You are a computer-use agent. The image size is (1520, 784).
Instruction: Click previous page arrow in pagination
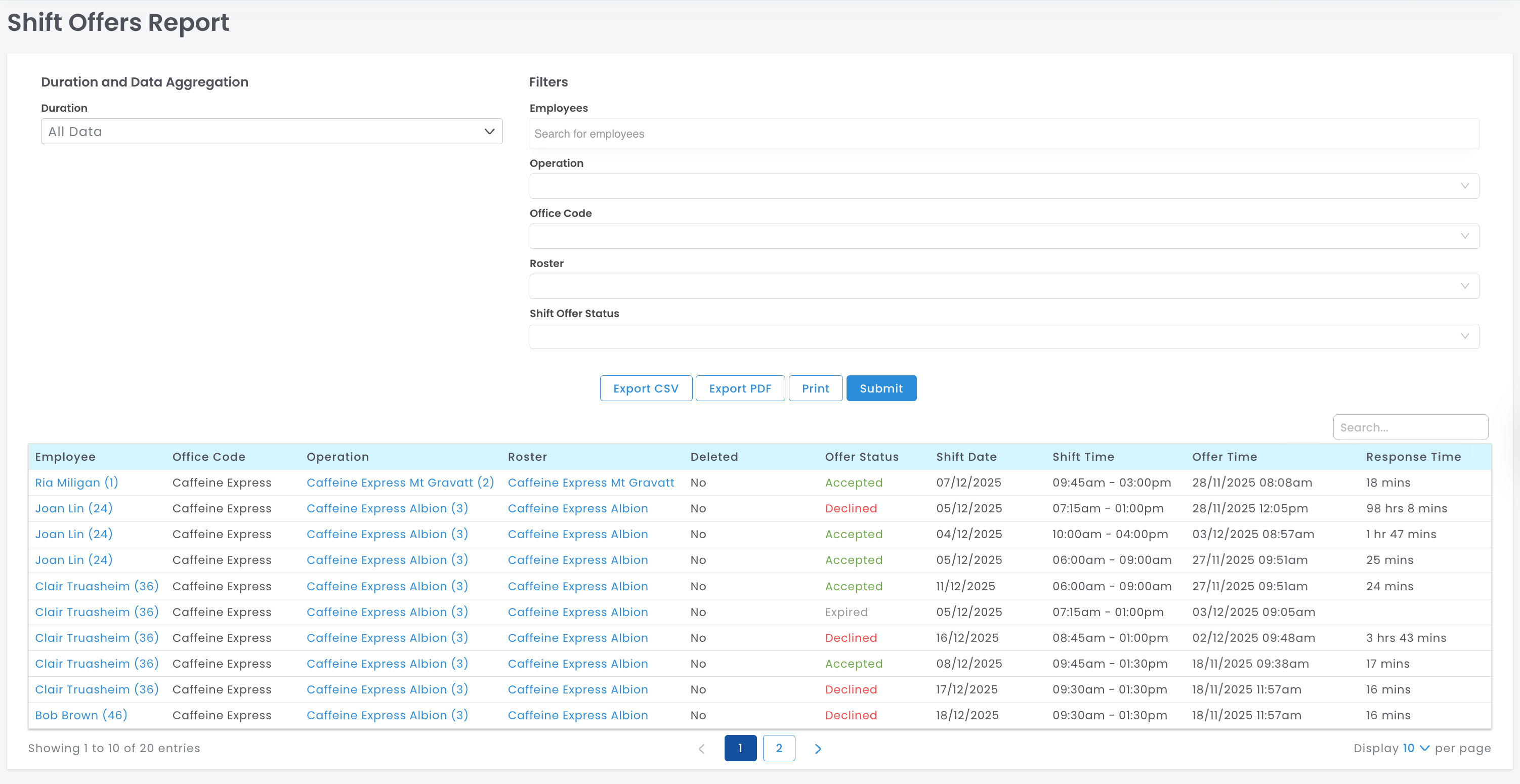coord(702,748)
